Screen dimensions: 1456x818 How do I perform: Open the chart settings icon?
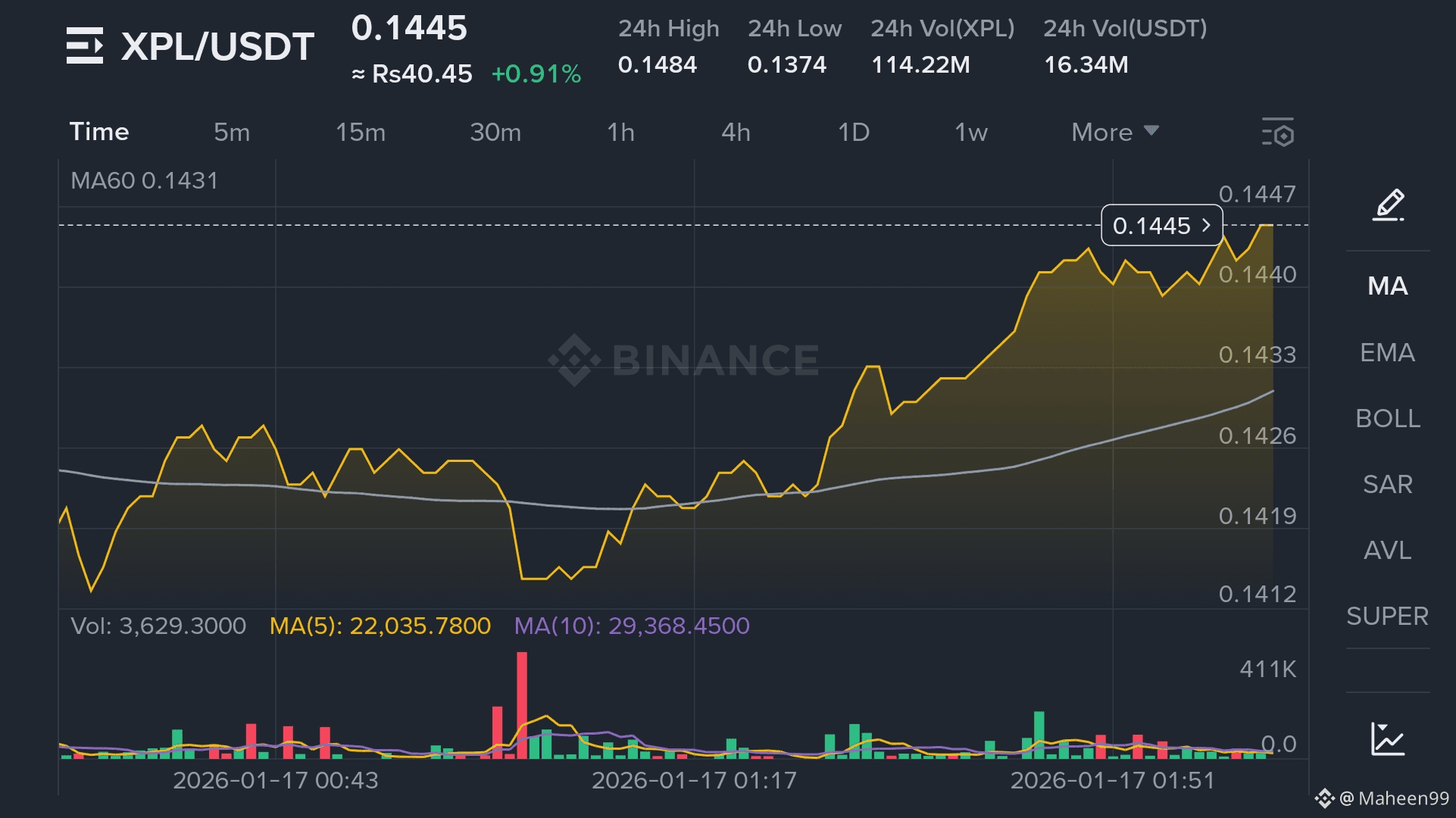pyautogui.click(x=1278, y=133)
